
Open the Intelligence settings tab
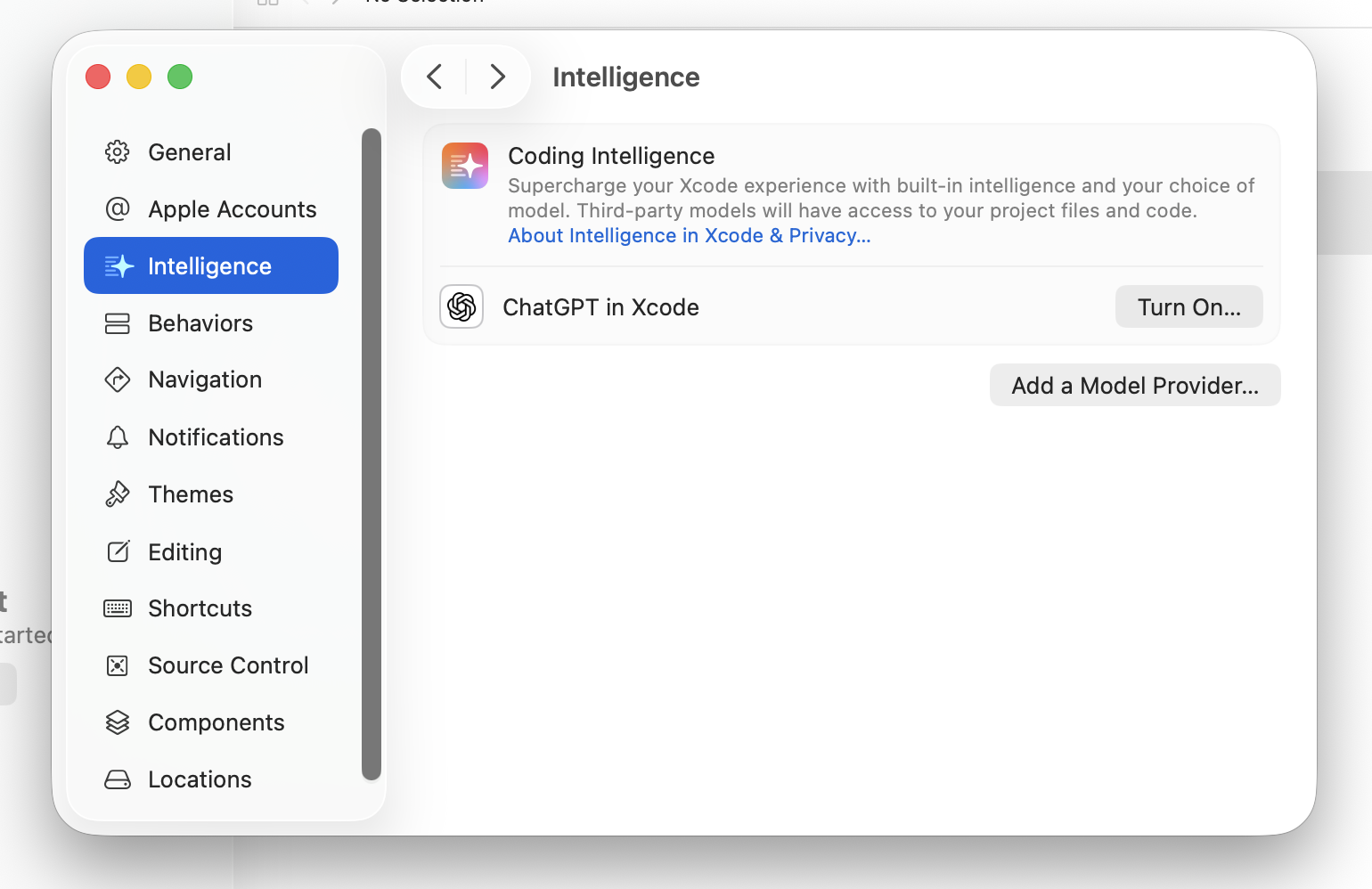[209, 265]
